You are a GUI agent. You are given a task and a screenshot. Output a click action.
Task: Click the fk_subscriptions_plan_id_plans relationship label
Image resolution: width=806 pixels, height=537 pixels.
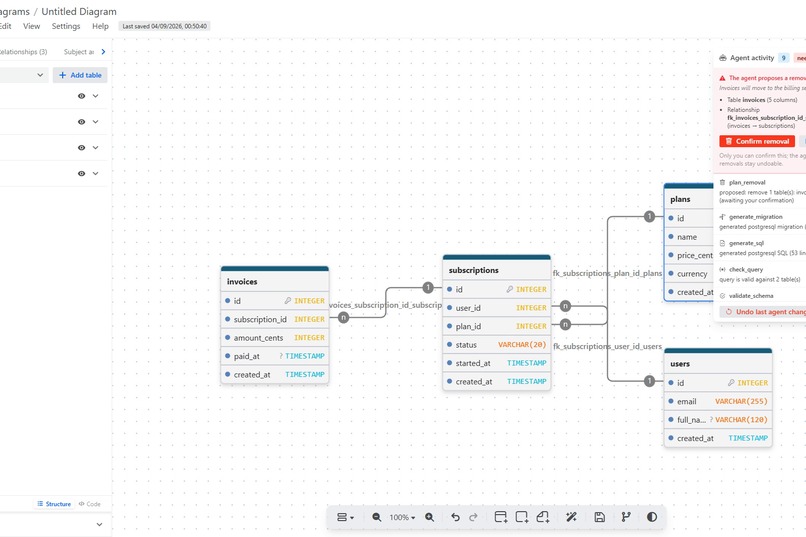[608, 273]
